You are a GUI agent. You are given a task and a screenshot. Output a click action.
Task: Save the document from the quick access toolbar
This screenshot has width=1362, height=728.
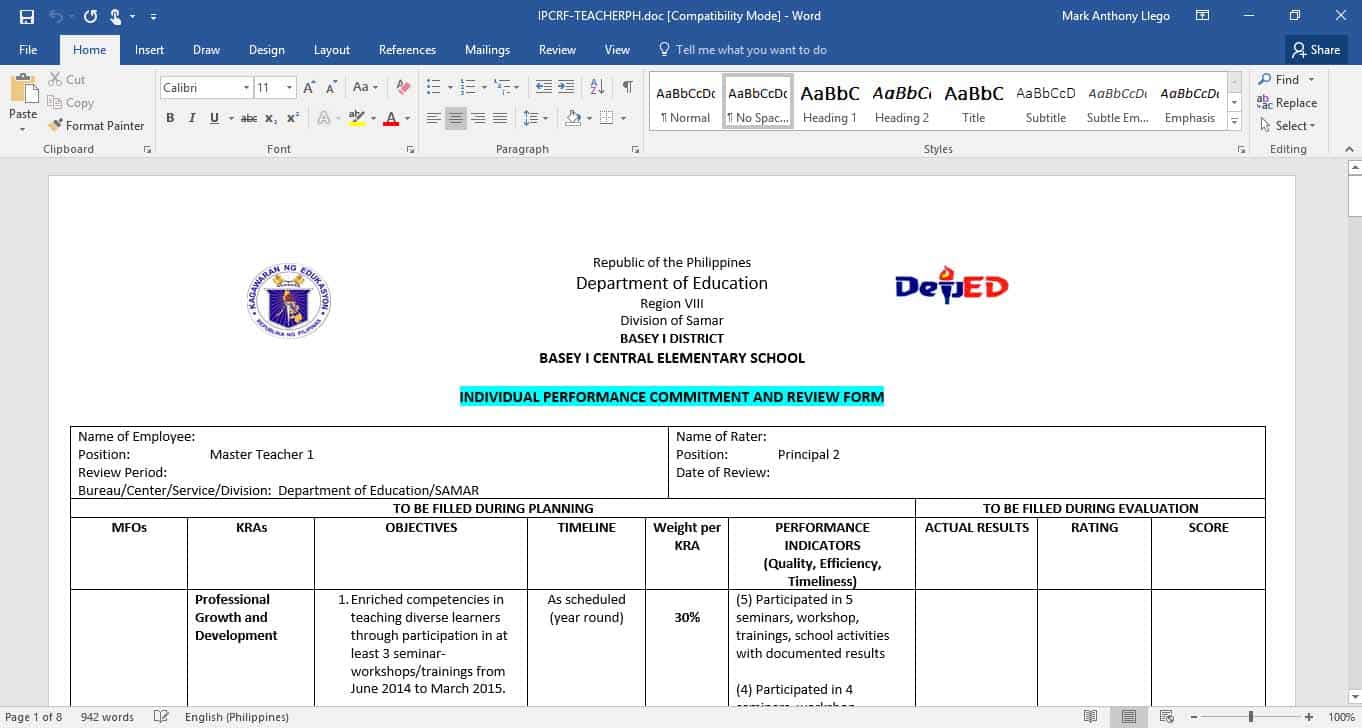[27, 16]
